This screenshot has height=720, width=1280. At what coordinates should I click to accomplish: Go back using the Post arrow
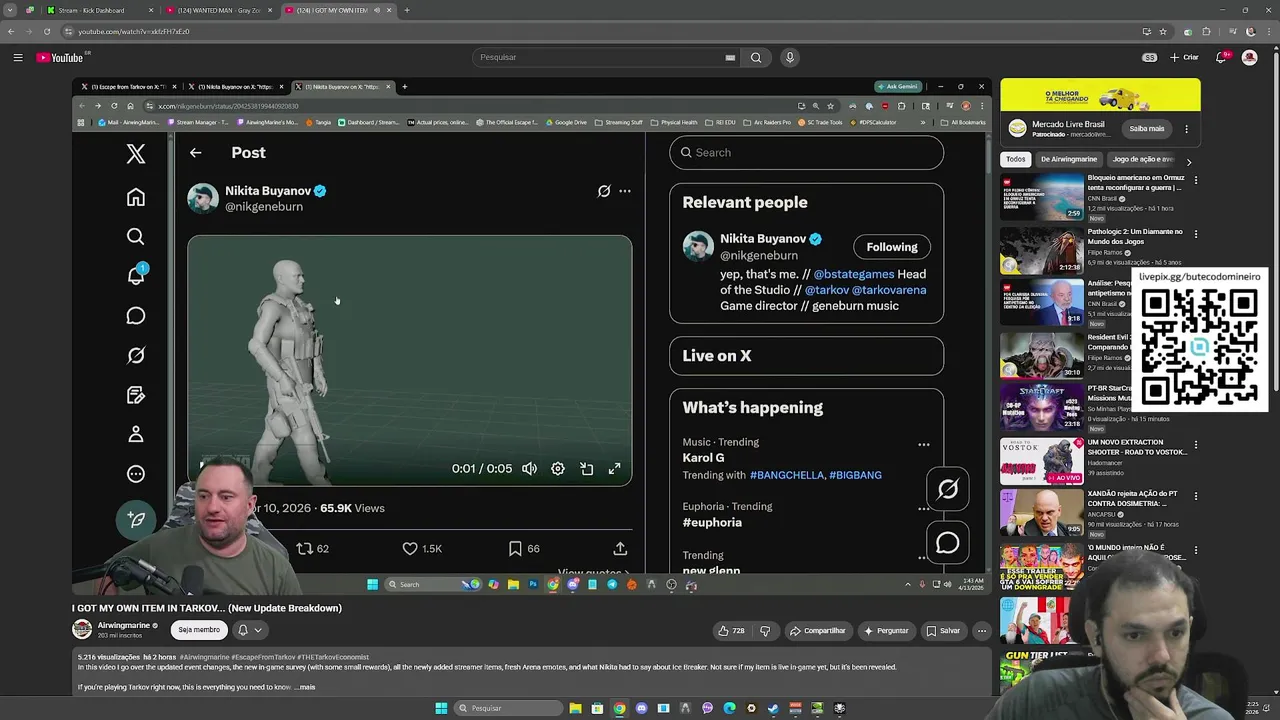(195, 153)
